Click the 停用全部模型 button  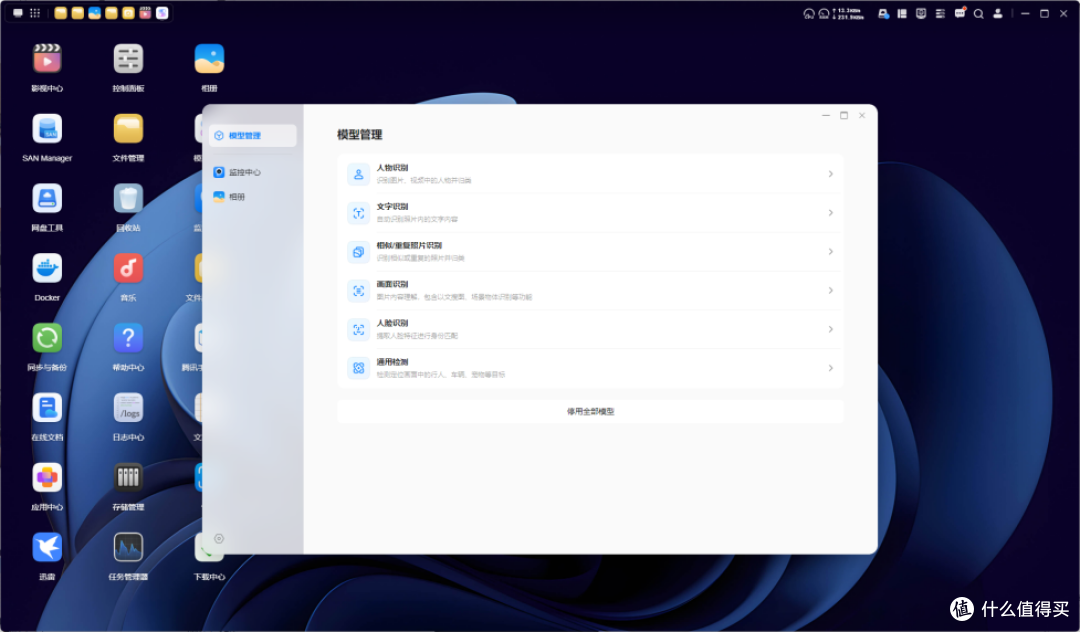point(590,411)
